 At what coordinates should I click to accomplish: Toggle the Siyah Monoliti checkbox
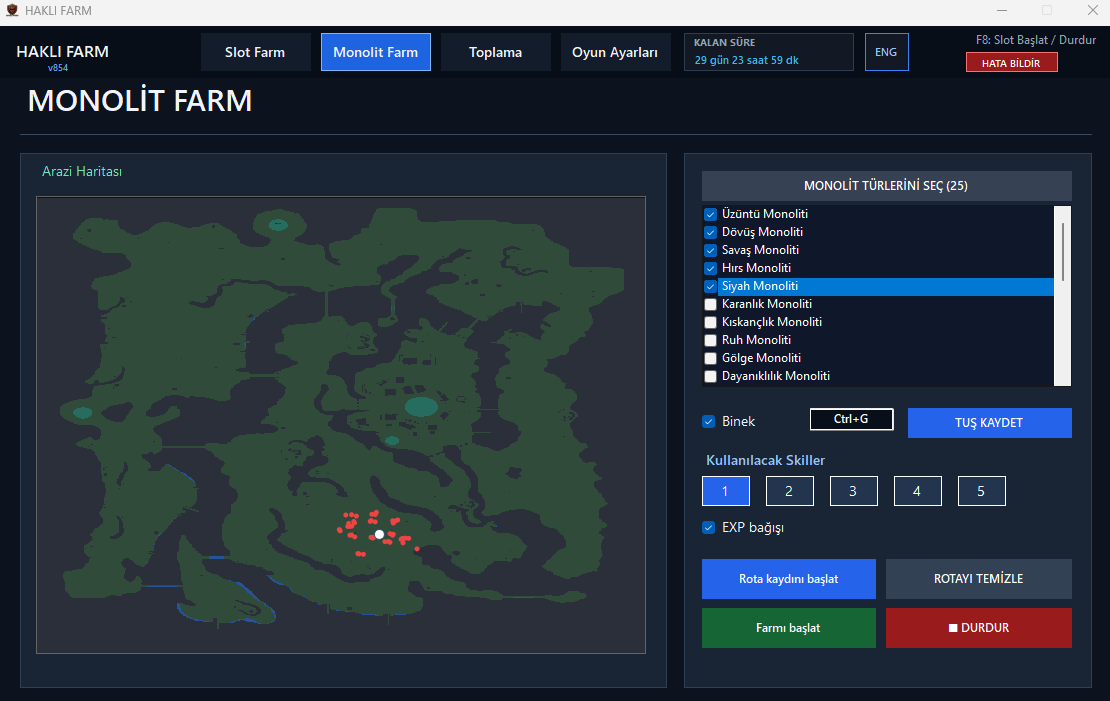click(x=710, y=287)
